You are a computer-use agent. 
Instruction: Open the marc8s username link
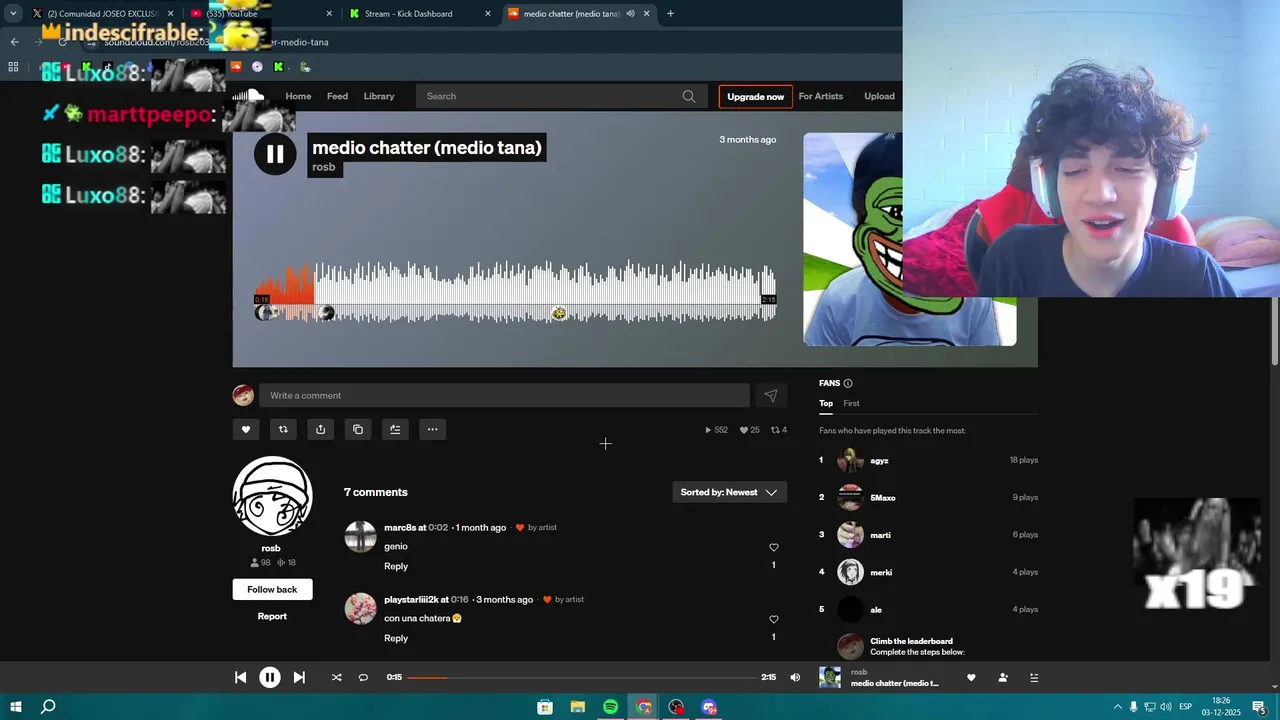pyautogui.click(x=399, y=528)
